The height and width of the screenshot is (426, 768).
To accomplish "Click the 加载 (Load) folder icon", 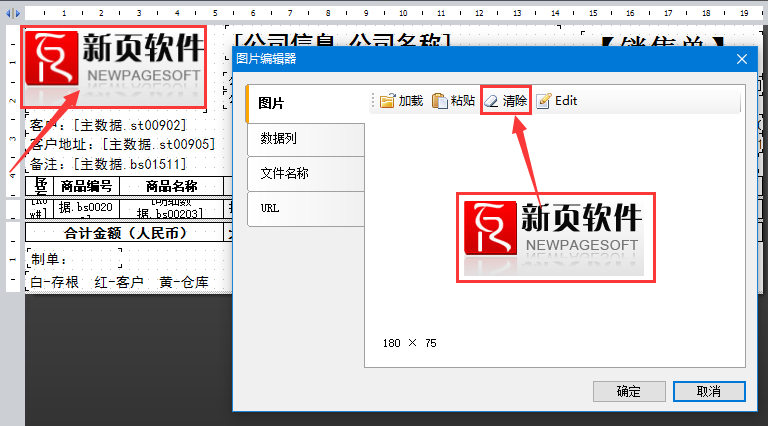I will [386, 101].
